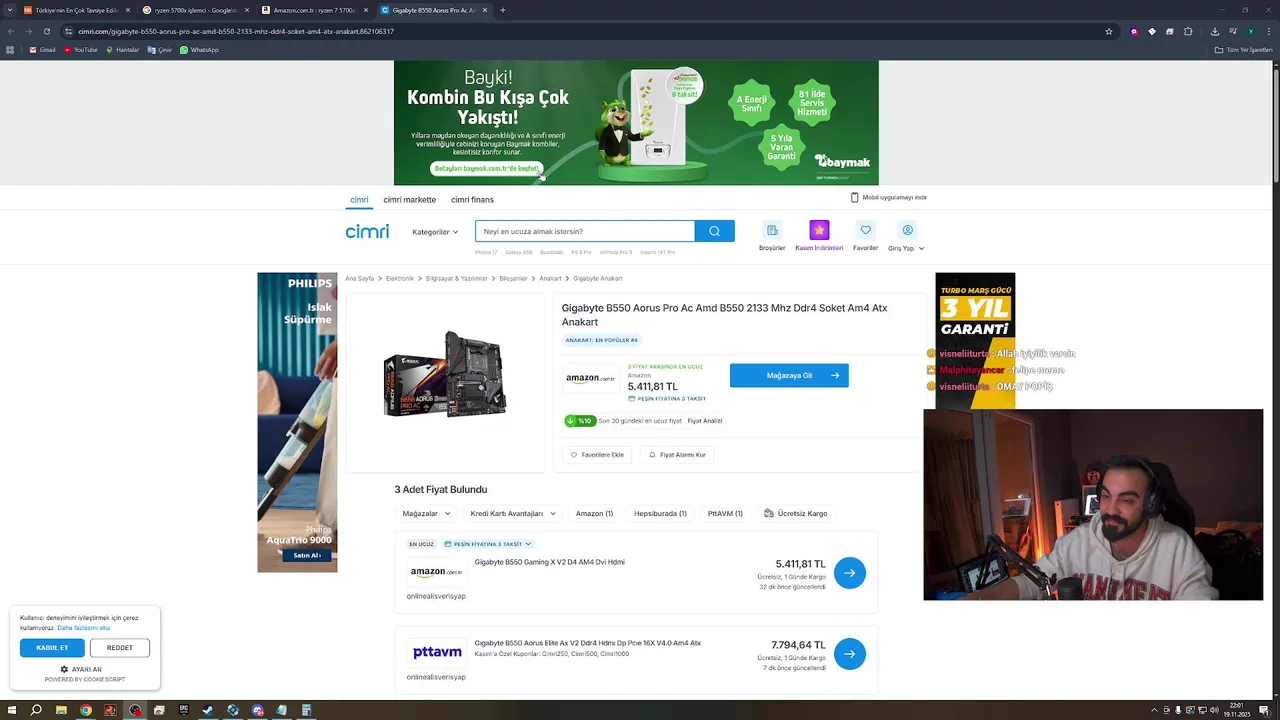Expand the Mağazalar filter dropdown
The image size is (1280, 720).
426,513
